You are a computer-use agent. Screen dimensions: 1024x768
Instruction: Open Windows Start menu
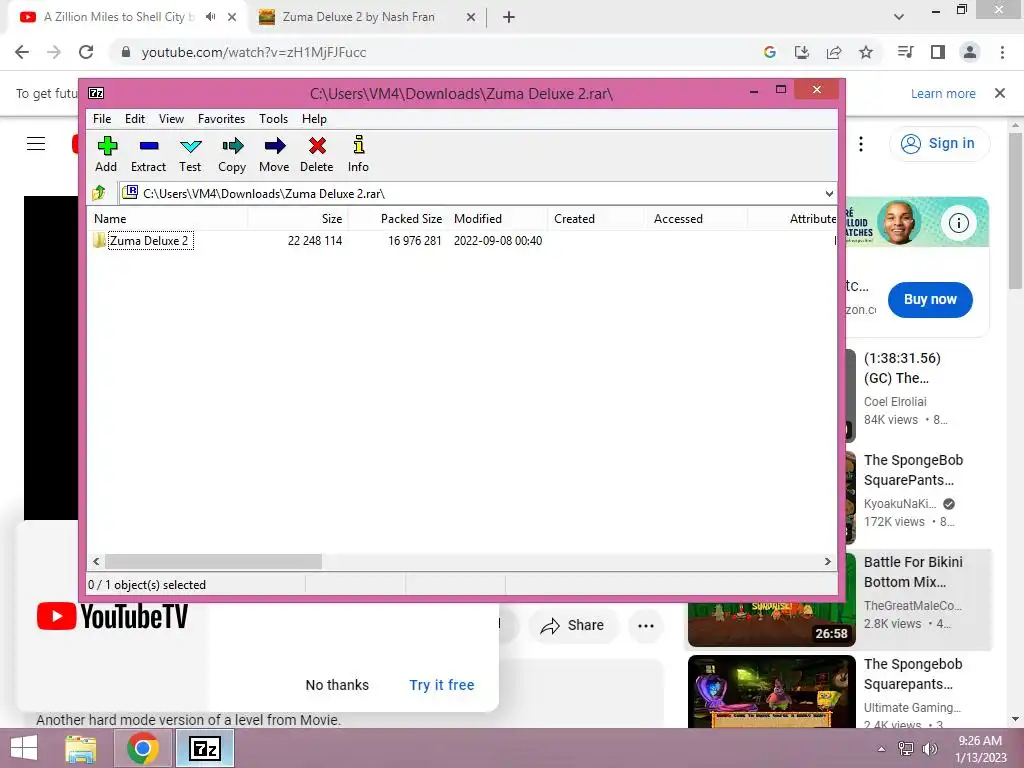coord(24,749)
